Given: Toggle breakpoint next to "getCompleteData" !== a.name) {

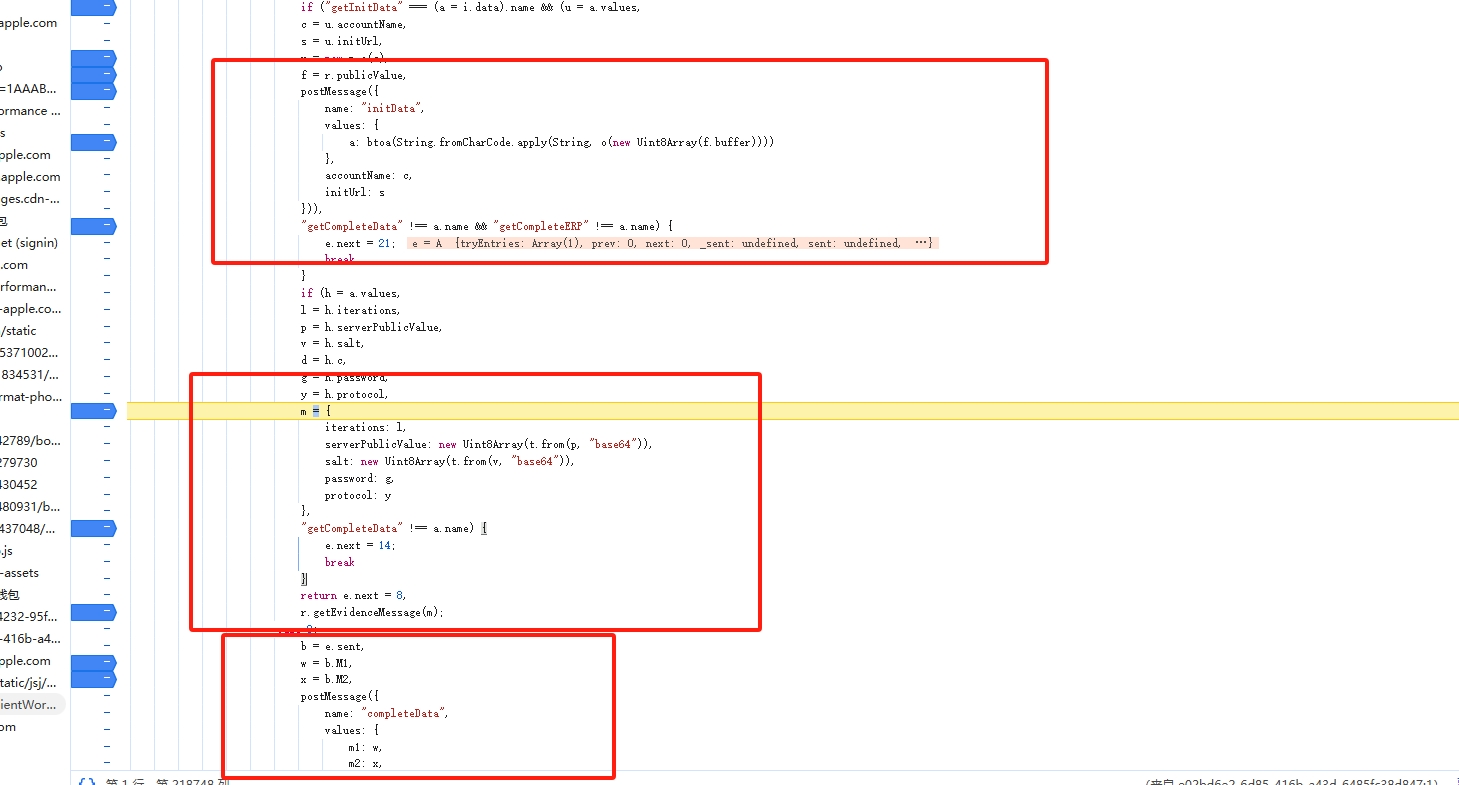Looking at the screenshot, I should tap(93, 528).
